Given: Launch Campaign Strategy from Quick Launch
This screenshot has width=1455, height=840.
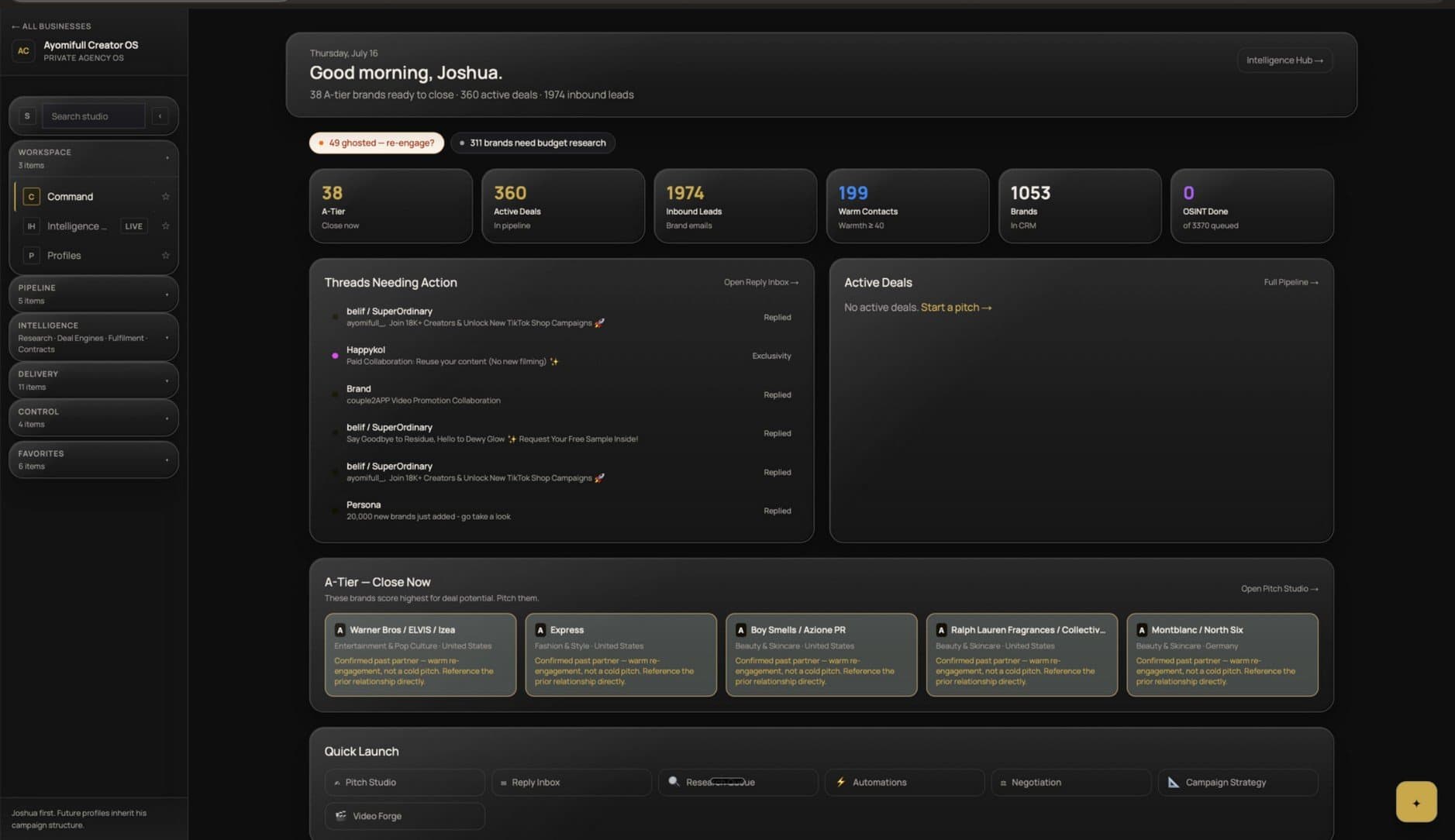Looking at the screenshot, I should point(1238,783).
